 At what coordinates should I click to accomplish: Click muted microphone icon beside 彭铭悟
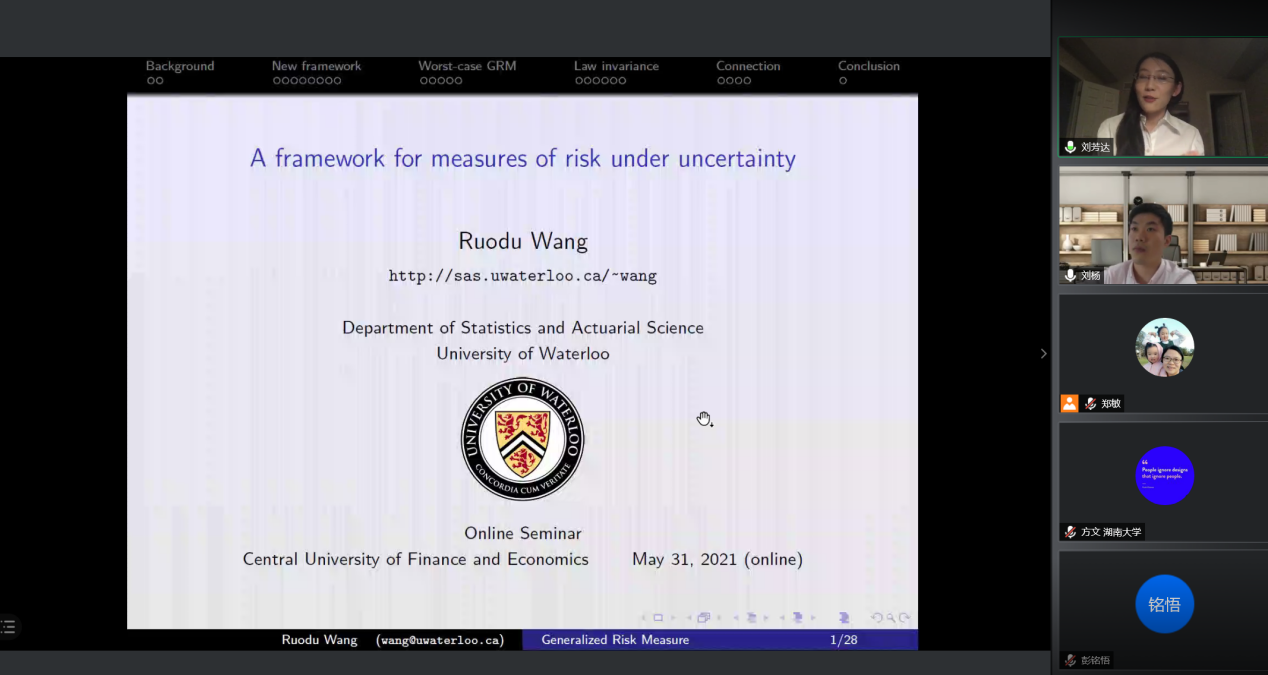tap(1070, 660)
